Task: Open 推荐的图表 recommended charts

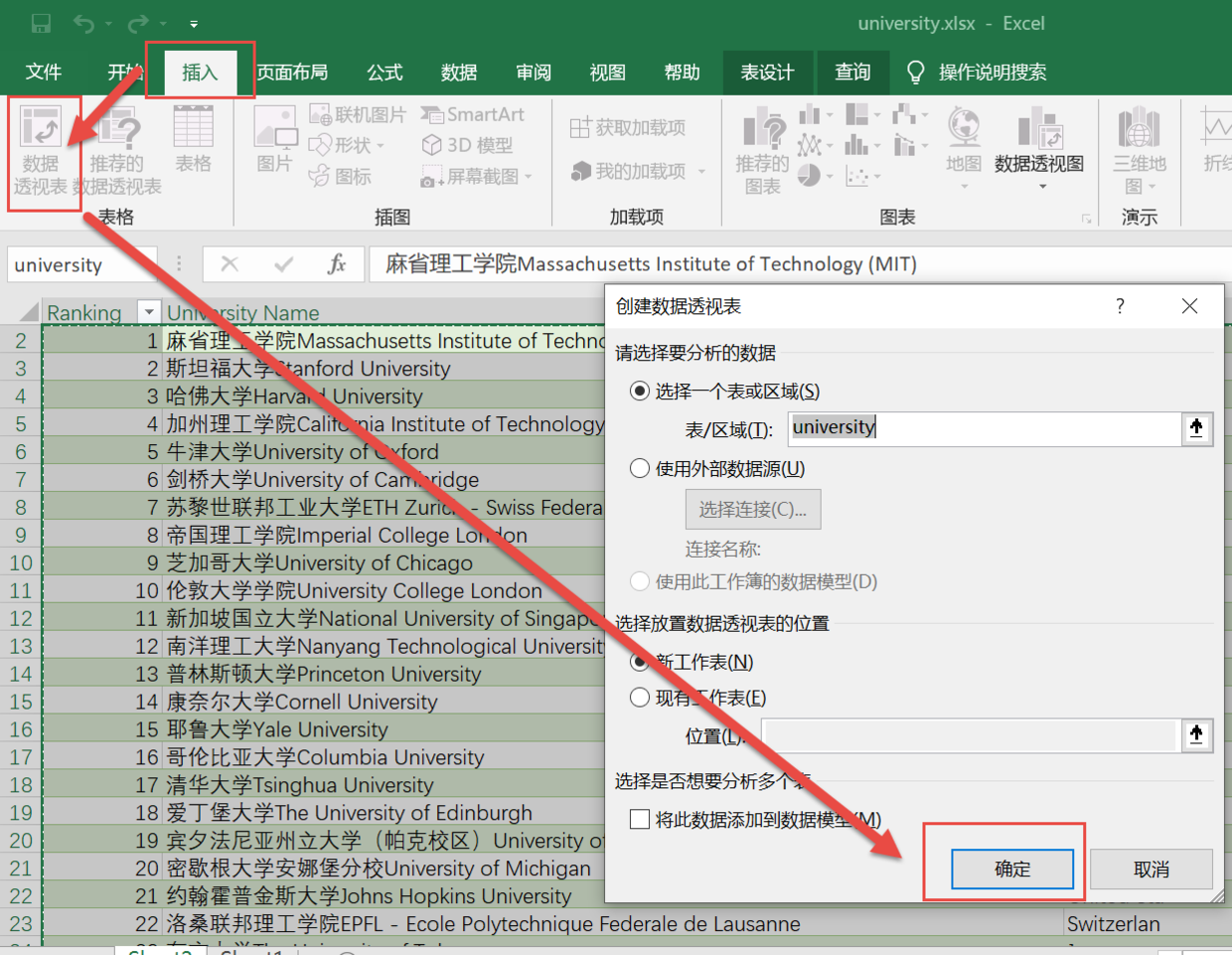Action: click(763, 152)
